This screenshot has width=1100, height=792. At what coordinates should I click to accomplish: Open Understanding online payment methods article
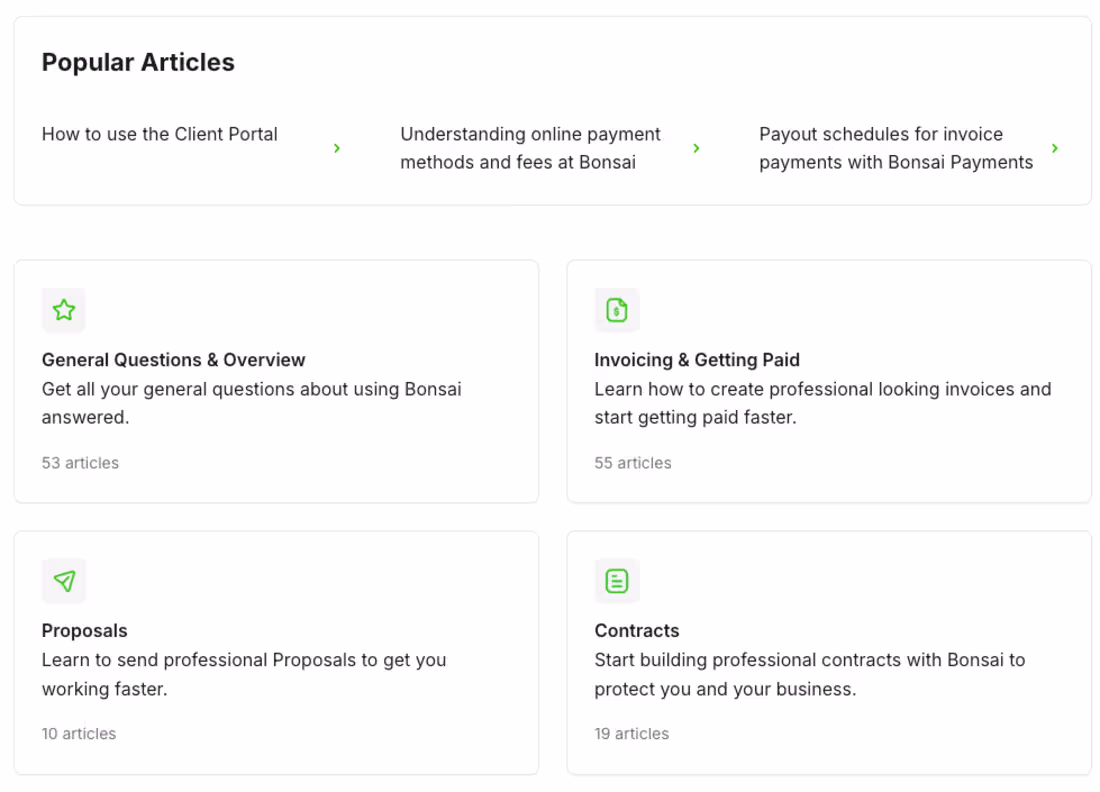coord(530,148)
